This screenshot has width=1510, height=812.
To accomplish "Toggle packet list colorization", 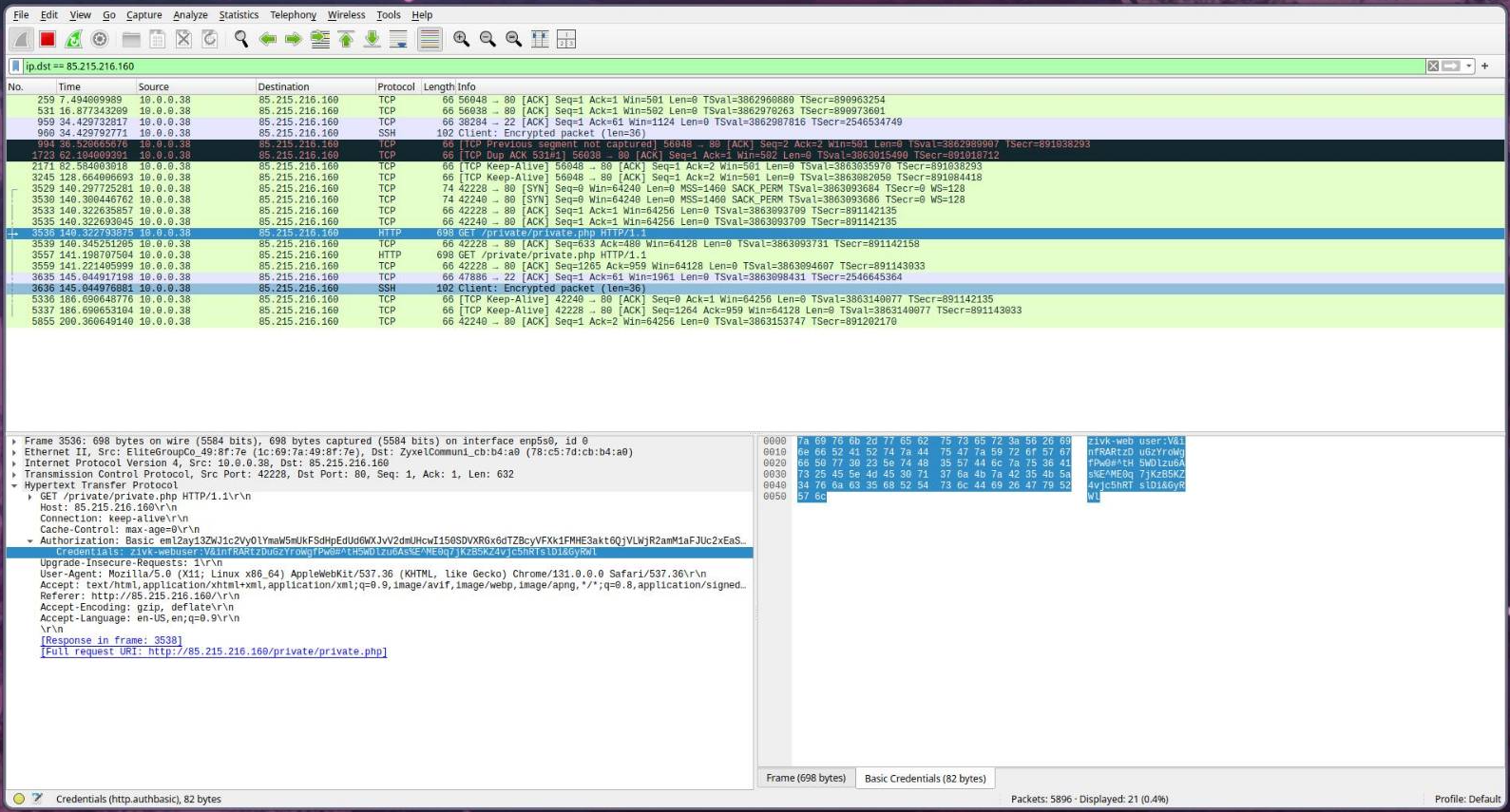I will (430, 39).
